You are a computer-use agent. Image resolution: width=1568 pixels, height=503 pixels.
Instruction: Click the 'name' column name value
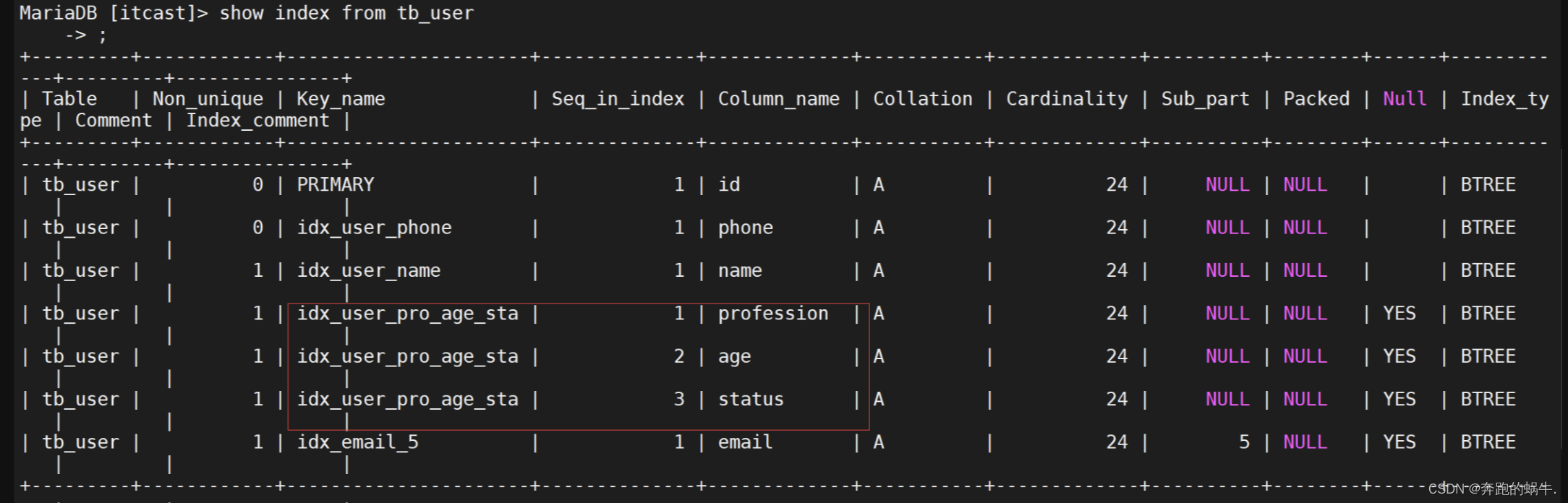(740, 271)
